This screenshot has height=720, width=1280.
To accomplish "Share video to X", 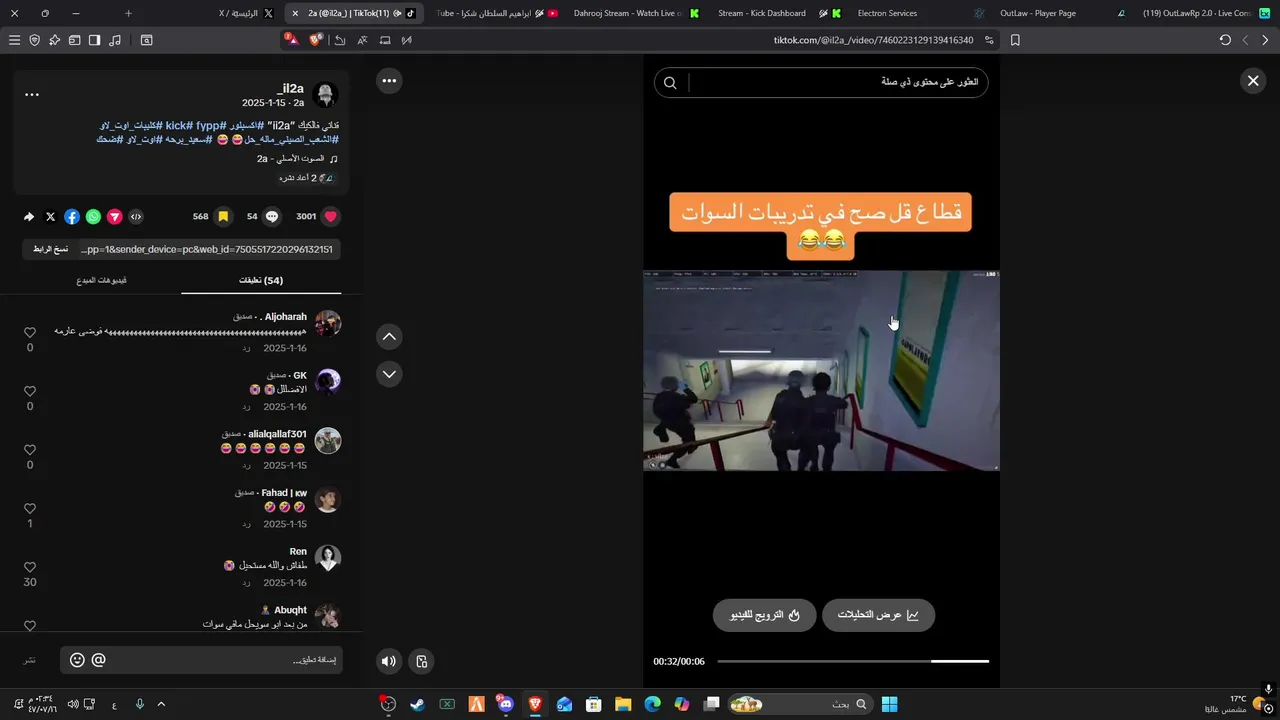I will pos(50,216).
